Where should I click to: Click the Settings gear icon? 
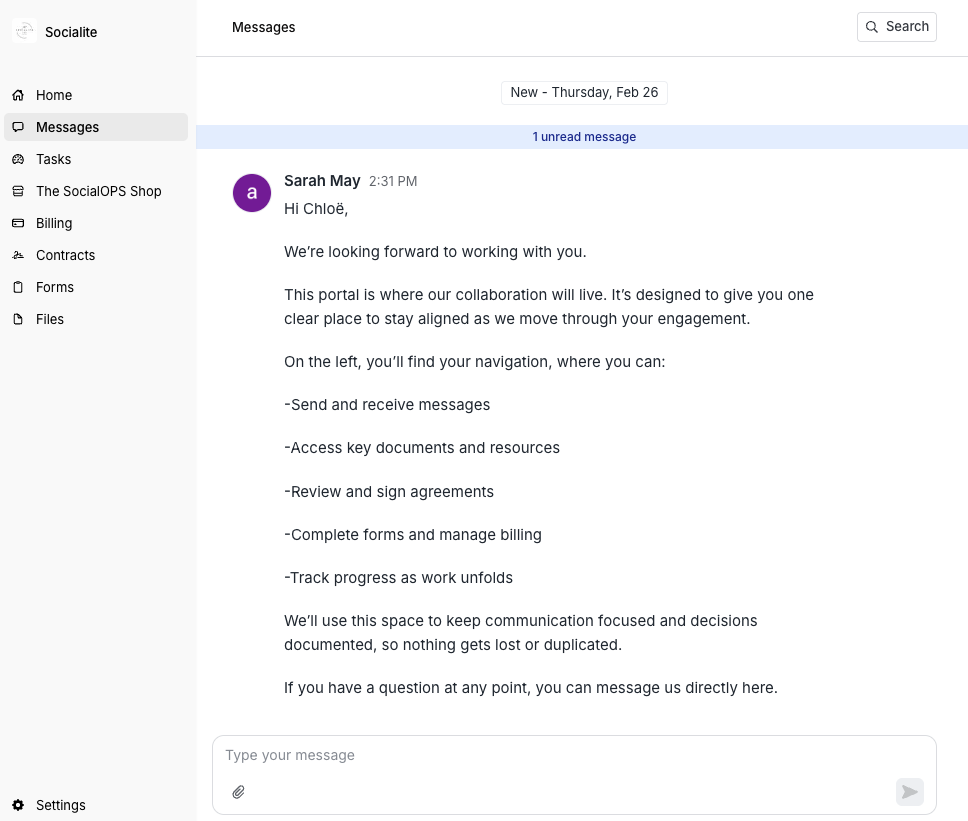pos(18,805)
